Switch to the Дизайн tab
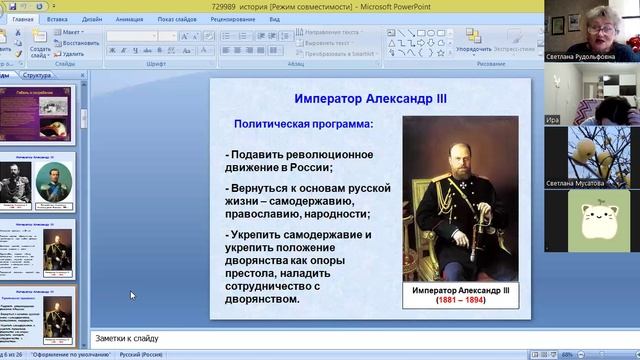This screenshot has width=640, height=360. click(92, 19)
